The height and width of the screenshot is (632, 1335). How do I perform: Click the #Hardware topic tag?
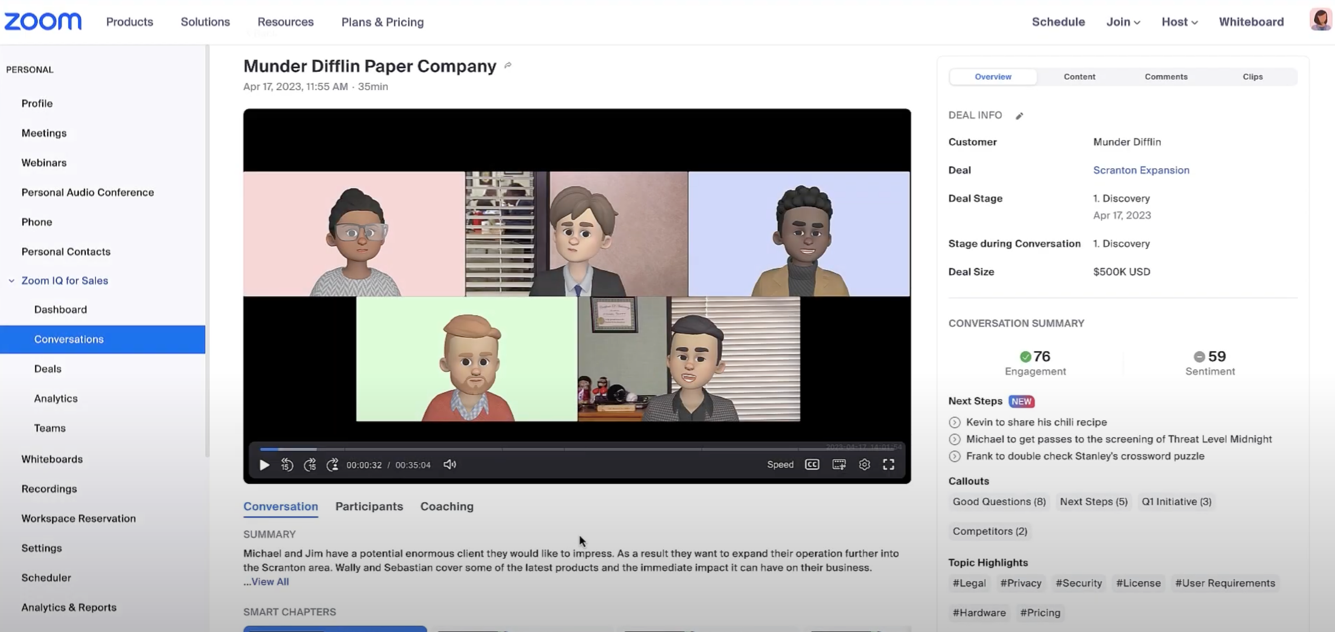(979, 613)
